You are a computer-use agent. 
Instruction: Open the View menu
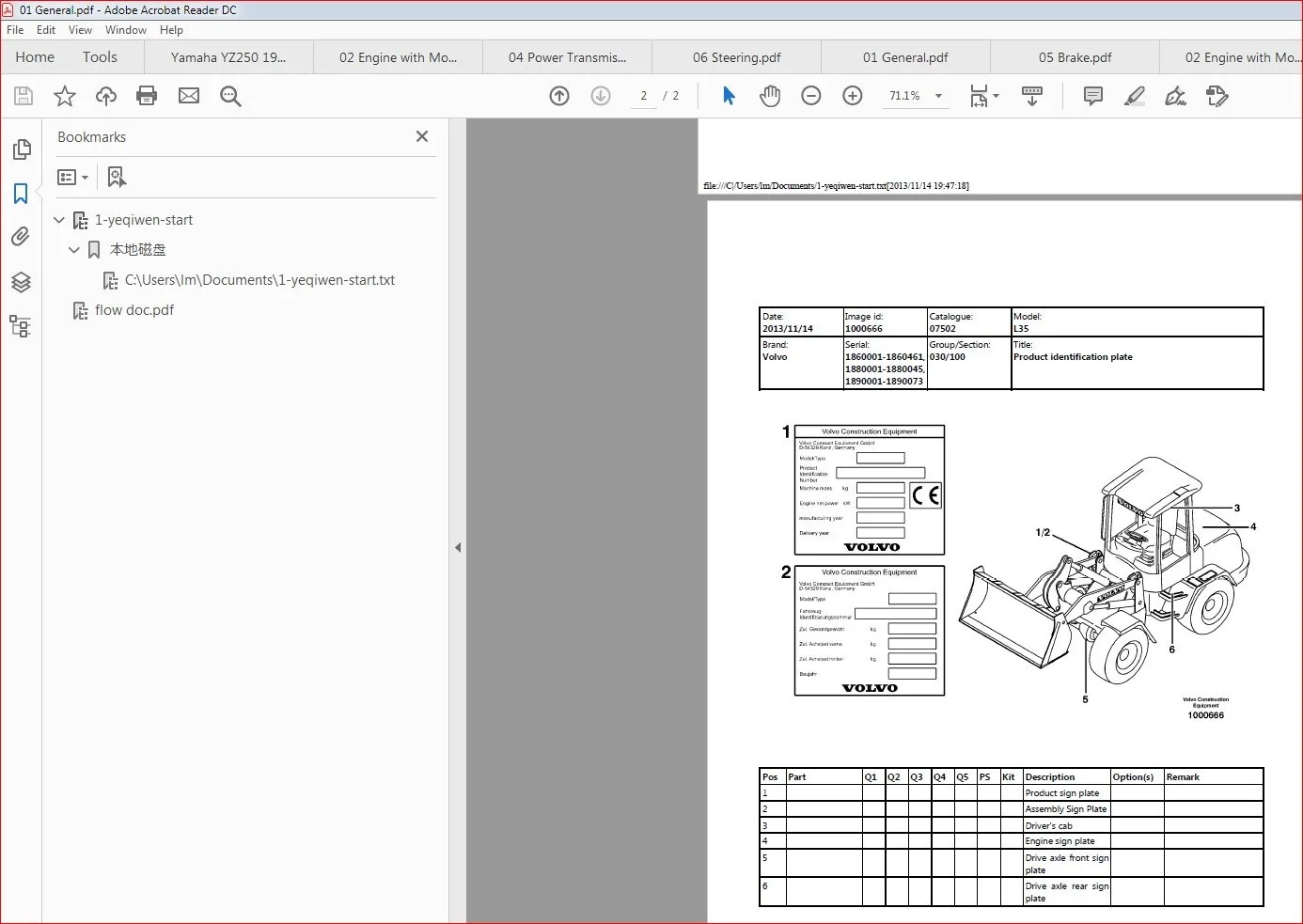click(x=80, y=30)
